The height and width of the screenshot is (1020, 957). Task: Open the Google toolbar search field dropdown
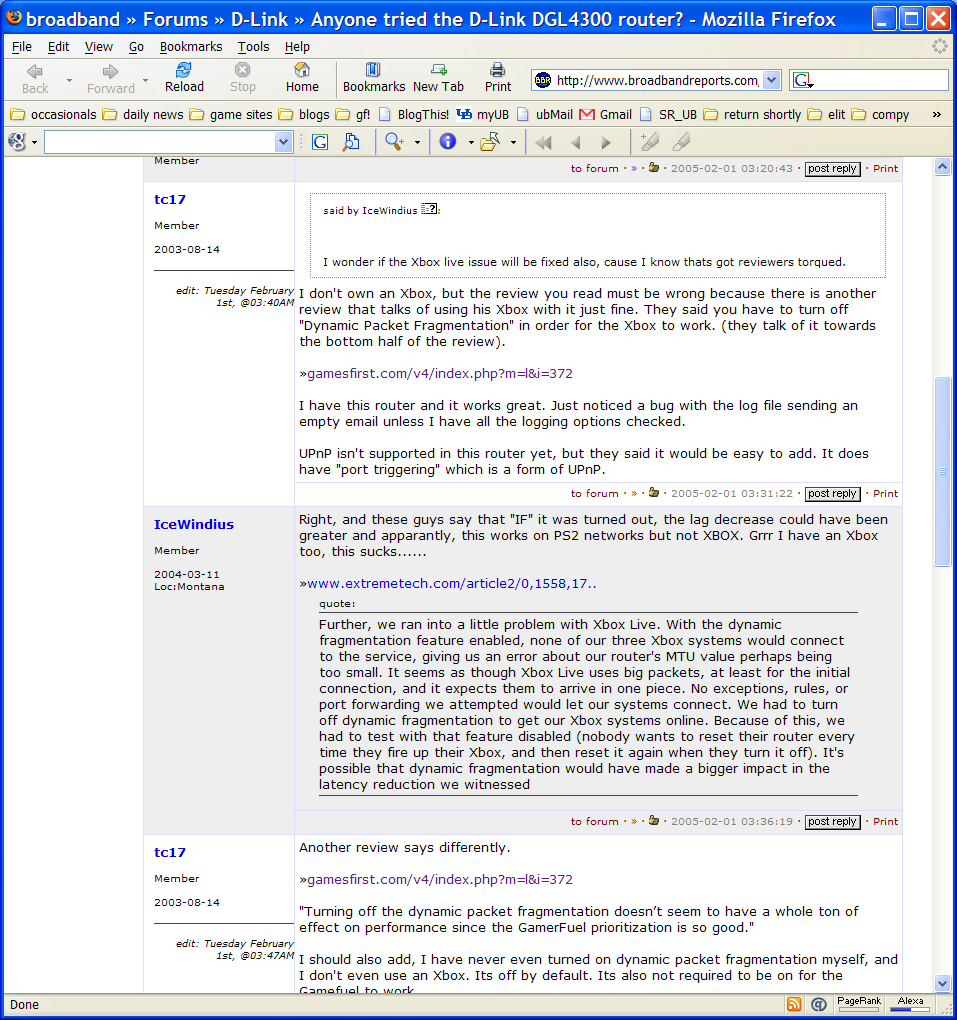283,143
